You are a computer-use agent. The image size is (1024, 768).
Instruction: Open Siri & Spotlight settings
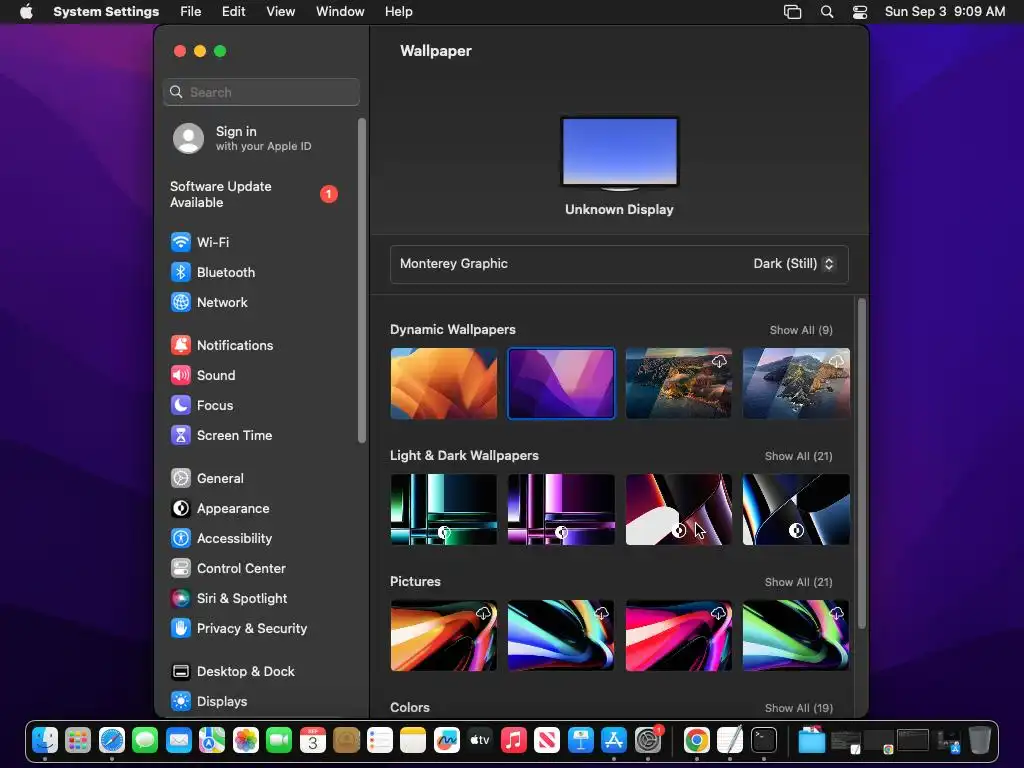click(229, 599)
